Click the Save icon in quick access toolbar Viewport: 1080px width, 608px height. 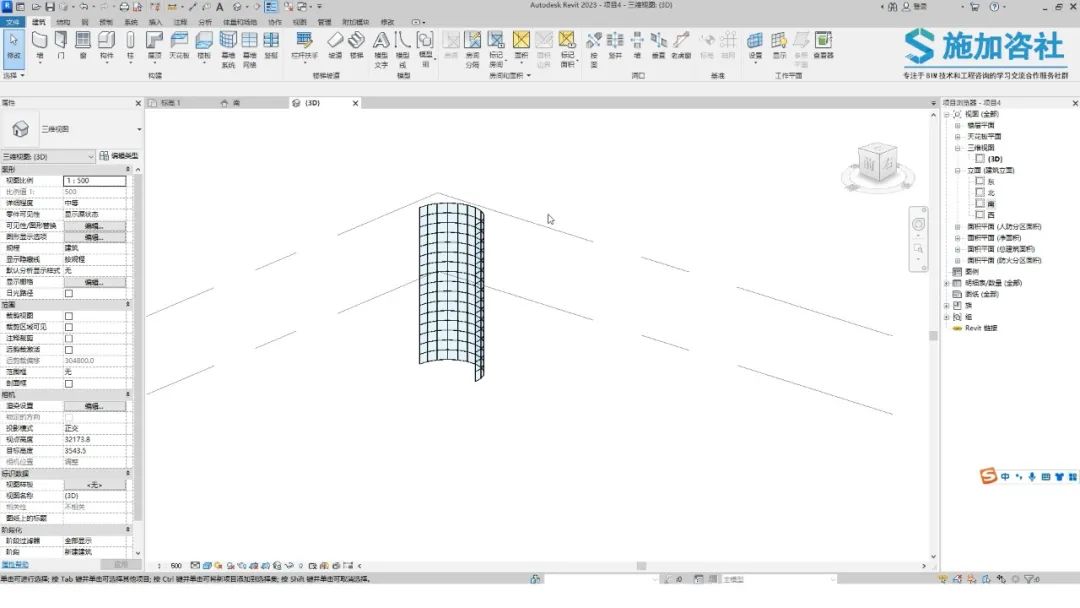click(x=50, y=6)
